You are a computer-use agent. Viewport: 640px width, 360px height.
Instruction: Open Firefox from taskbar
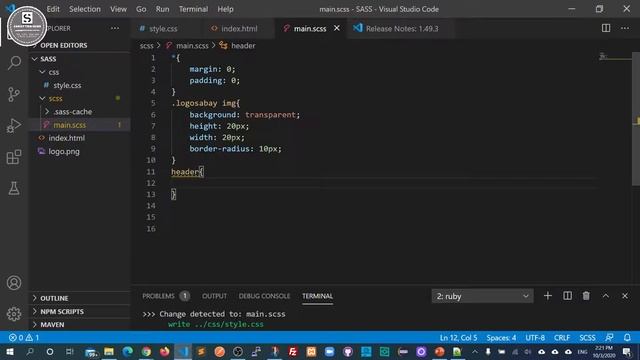tap(164, 351)
